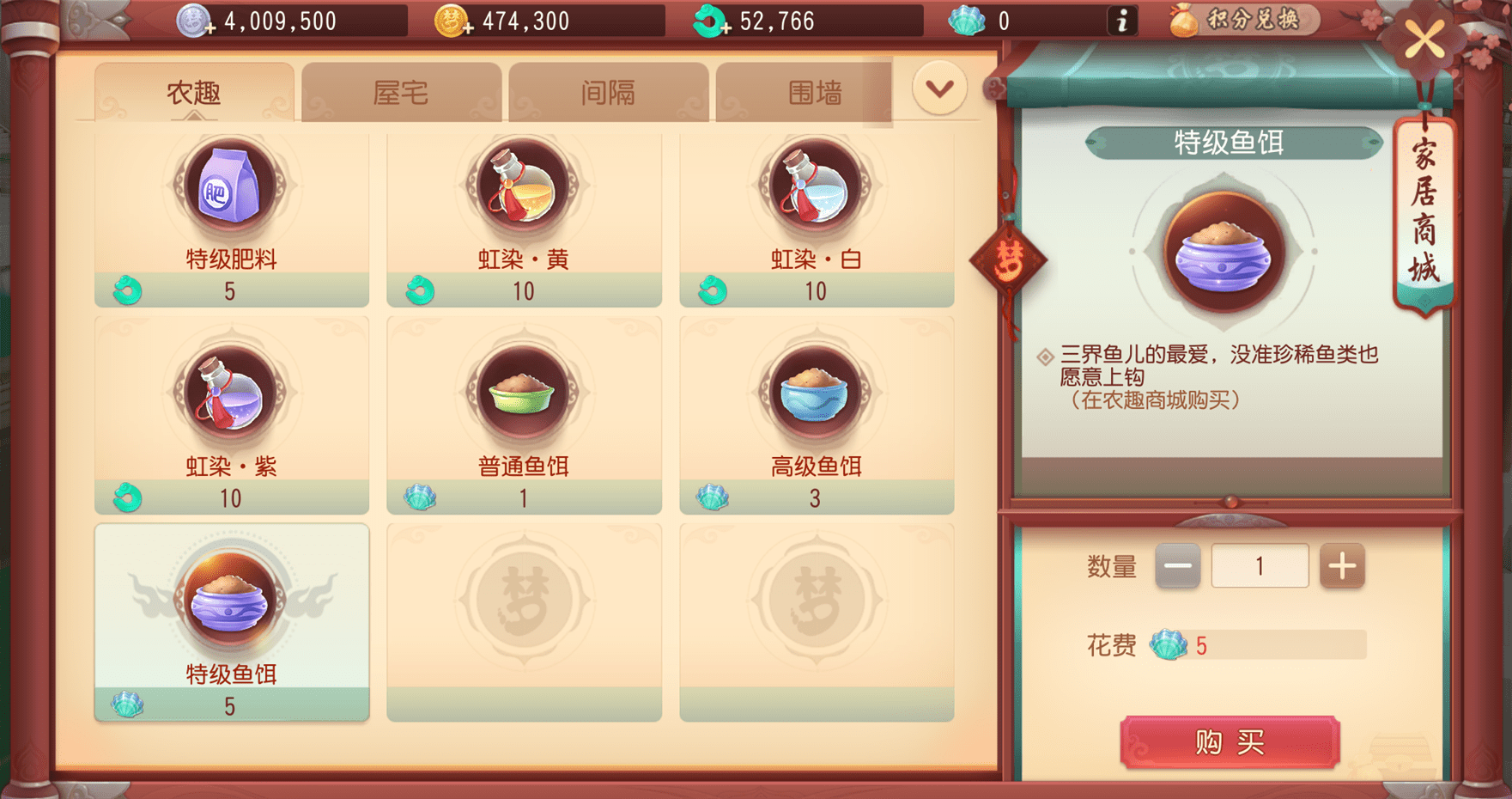Image resolution: width=1512 pixels, height=799 pixels.
Task: Select the 虹染·紫 purple dye bottle
Action: pyautogui.click(x=232, y=416)
